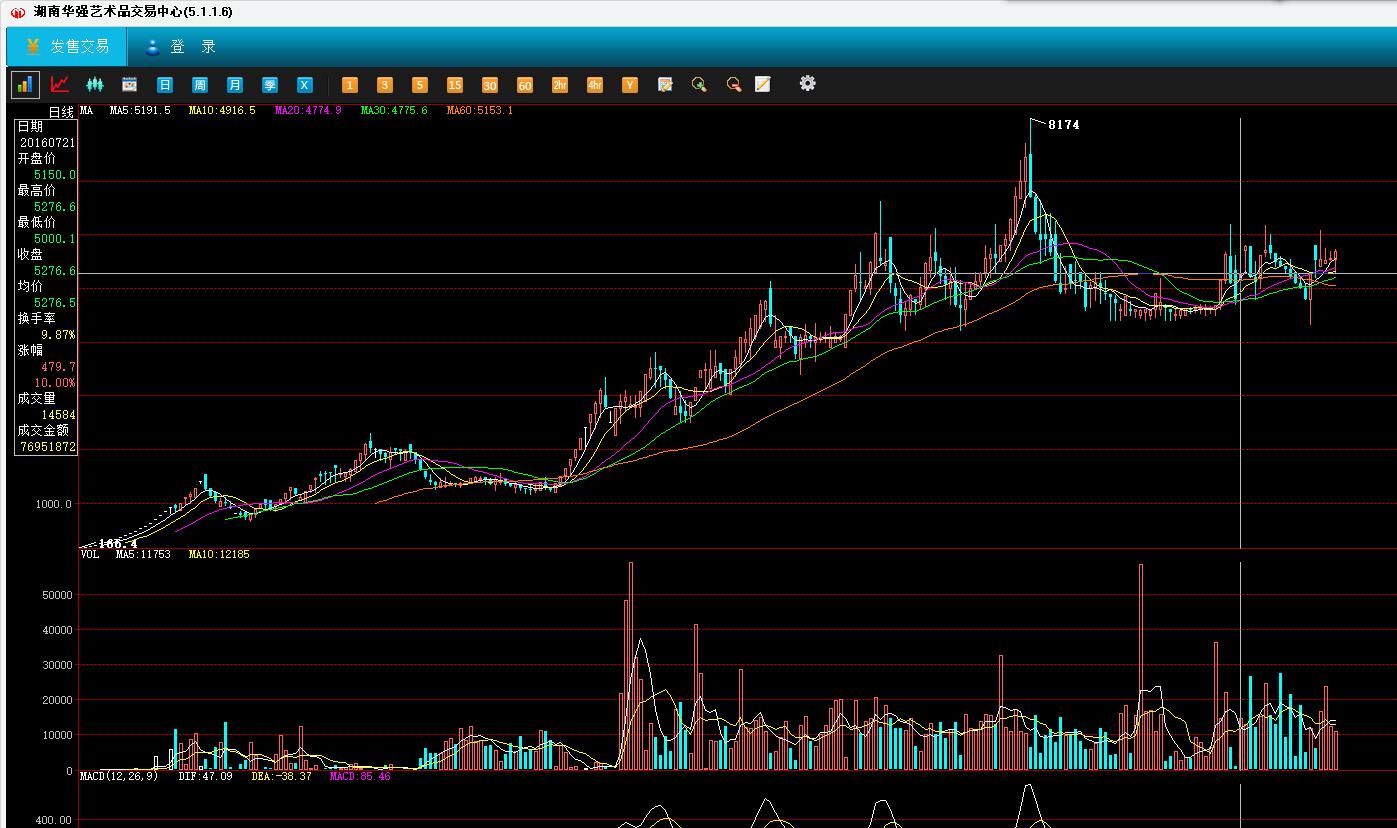Select the 2hr interval button
This screenshot has width=1397, height=828.
click(560, 85)
